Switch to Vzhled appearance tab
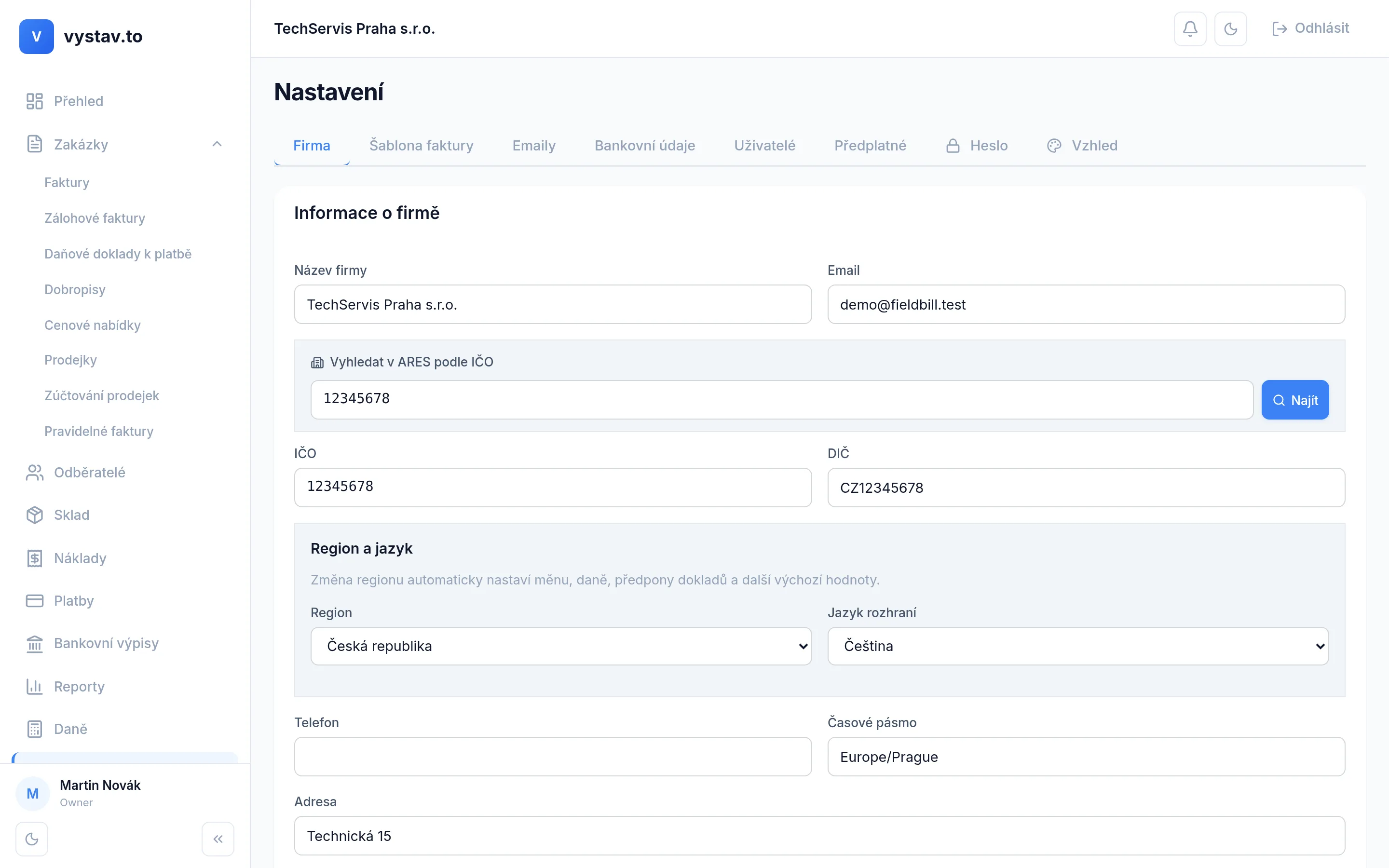The height and width of the screenshot is (868, 1389). click(x=1082, y=146)
